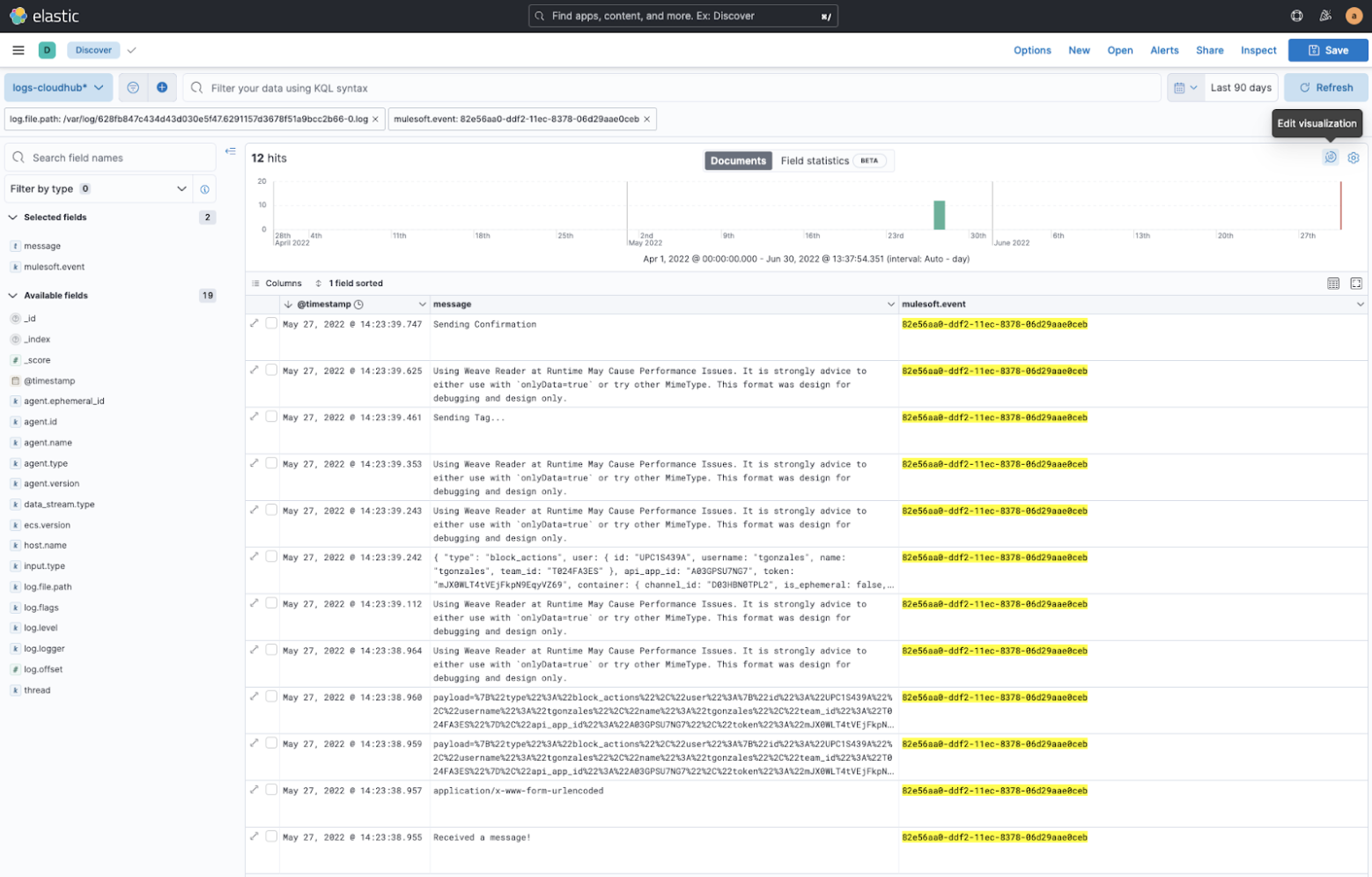This screenshot has height=877, width=1372.
Task: Expand the Filter by type dropdown
Action: [x=97, y=188]
